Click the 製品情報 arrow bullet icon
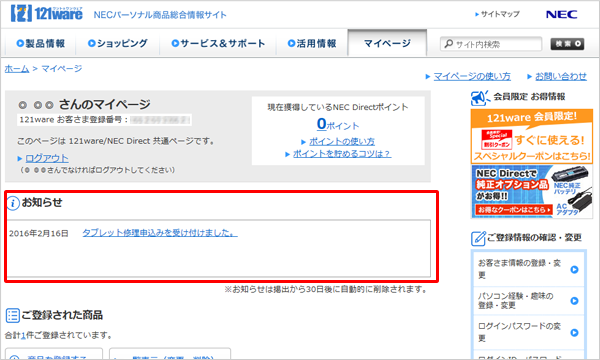Viewport: 600px width, 360px height. [x=20, y=43]
